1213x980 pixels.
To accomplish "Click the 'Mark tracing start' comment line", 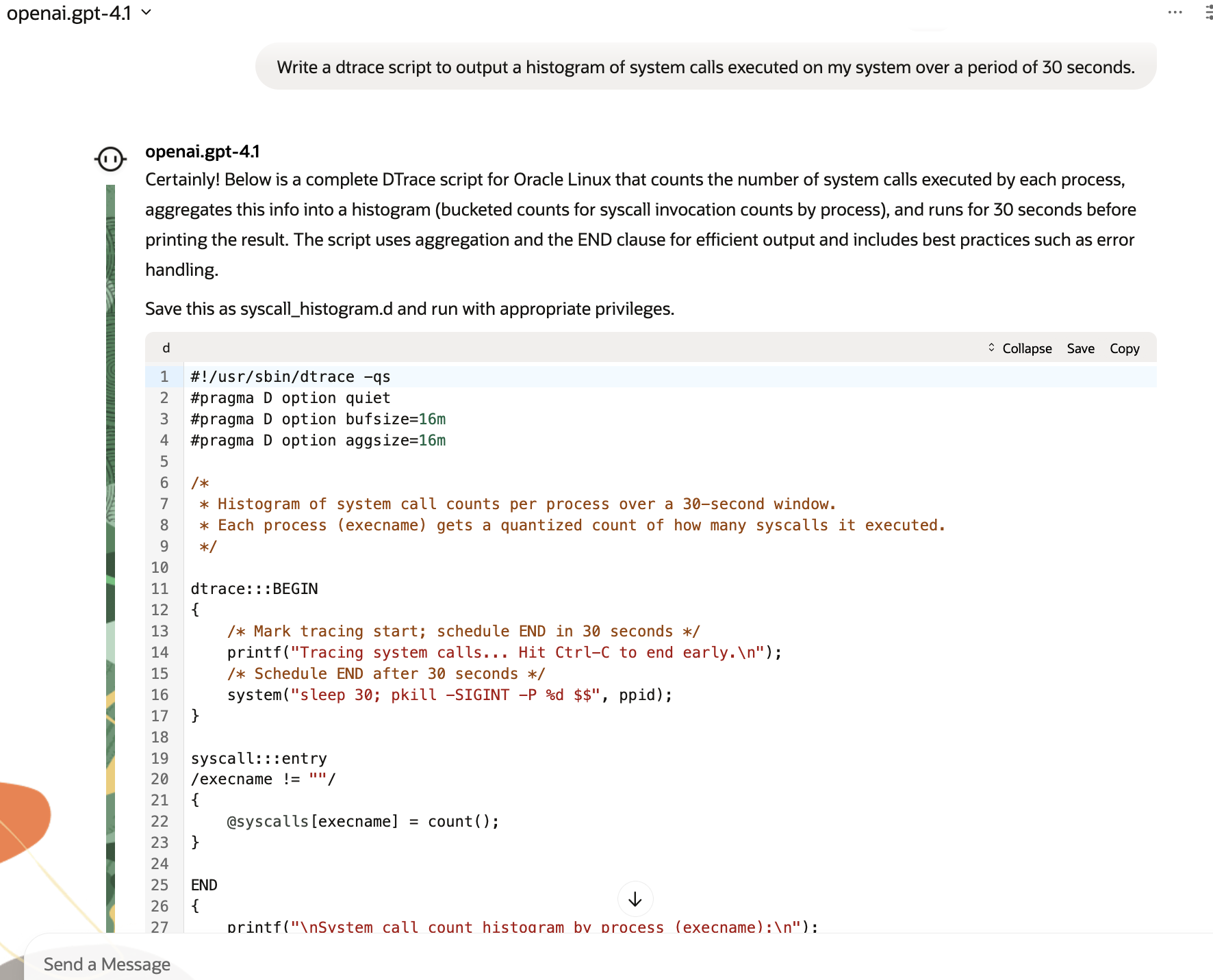I will [x=463, y=632].
